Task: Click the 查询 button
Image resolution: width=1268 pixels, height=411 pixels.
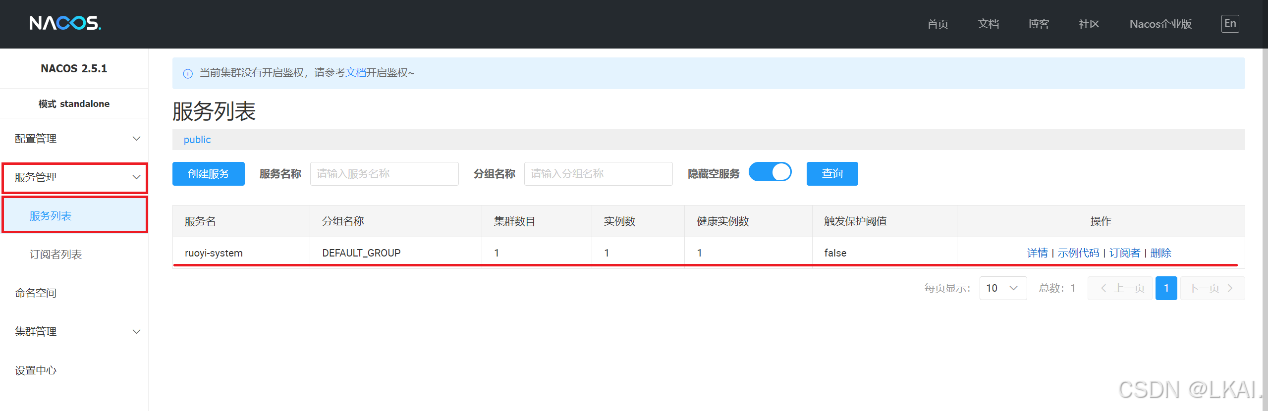Action: coord(832,174)
